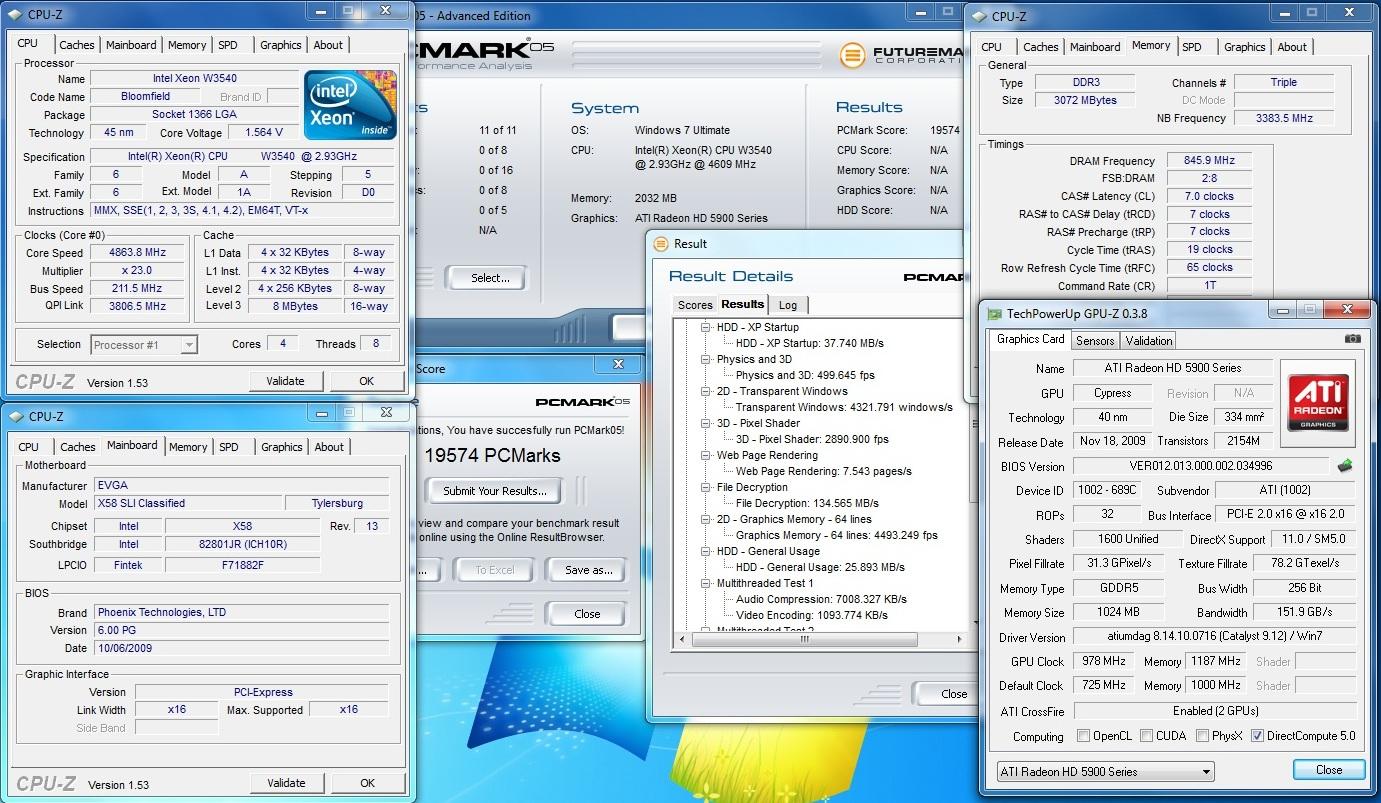1381x803 pixels.
Task: Click the BIOS Version field VER012.013.000.002.034996
Action: pos(1202,466)
